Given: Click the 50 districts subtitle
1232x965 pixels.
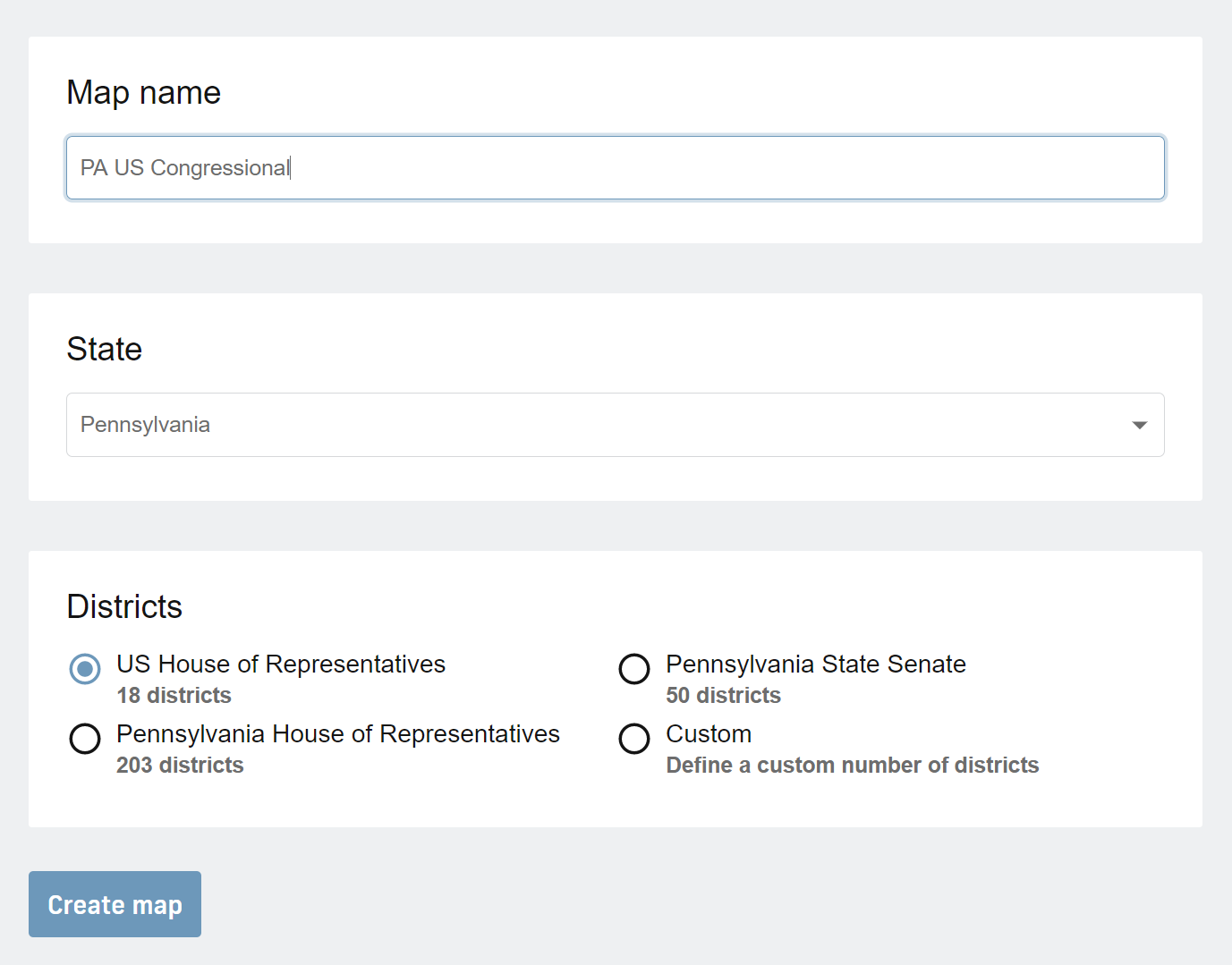Looking at the screenshot, I should point(723,695).
